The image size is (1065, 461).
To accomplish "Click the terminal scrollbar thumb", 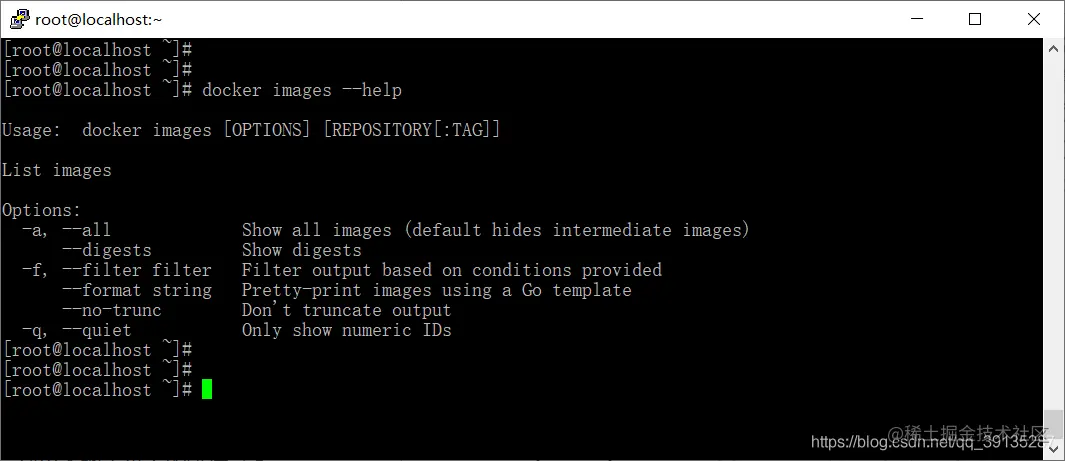I will point(1053,424).
